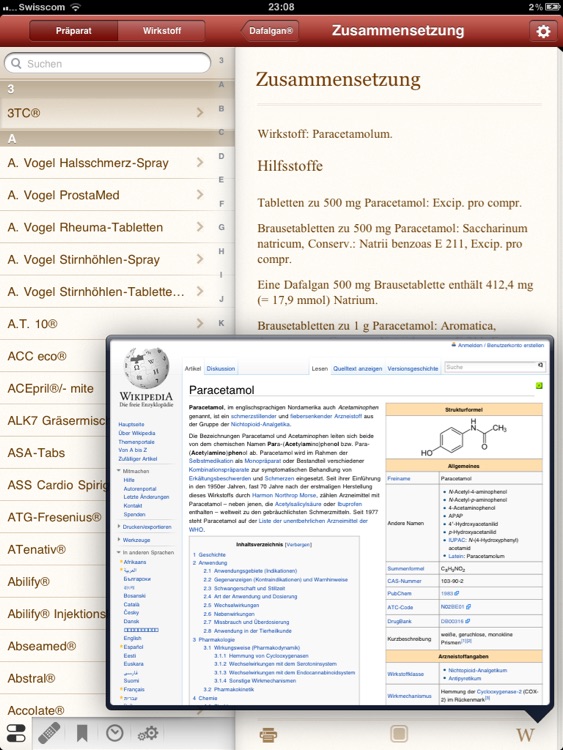Switch to the Präparat segment
The image size is (563, 750).
click(73, 31)
